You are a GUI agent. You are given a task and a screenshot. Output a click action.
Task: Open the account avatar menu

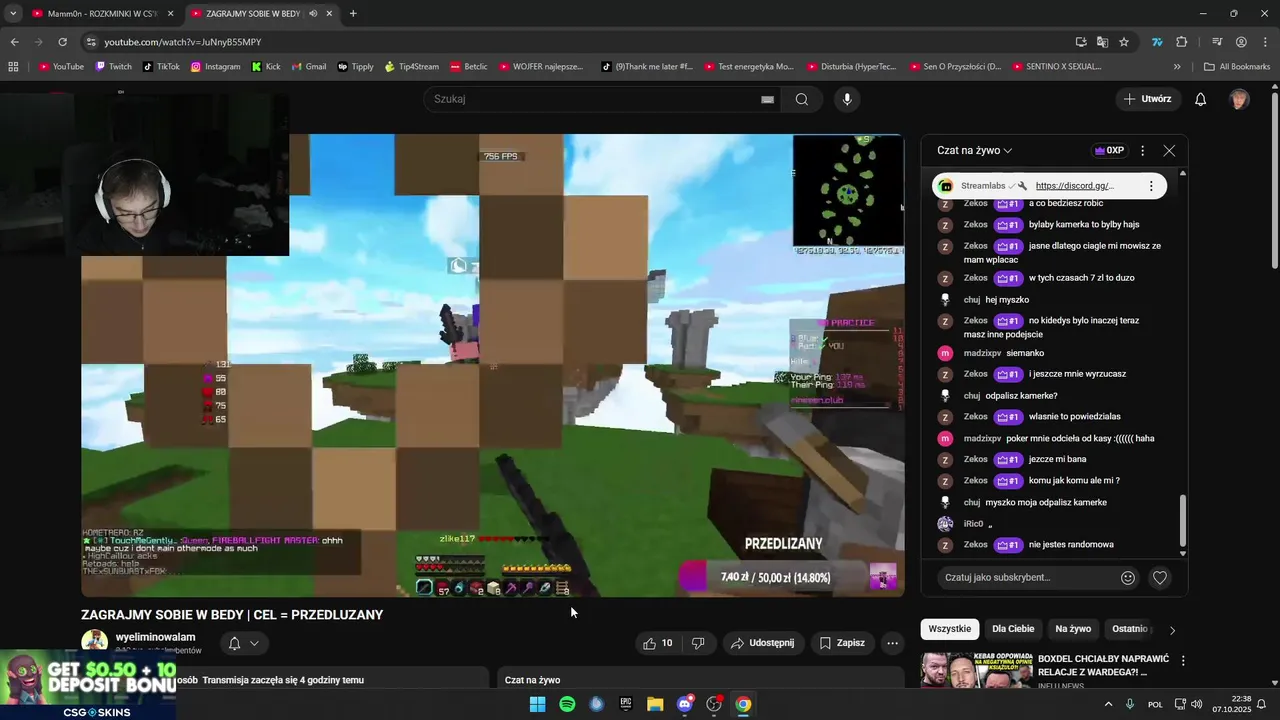(x=1239, y=99)
